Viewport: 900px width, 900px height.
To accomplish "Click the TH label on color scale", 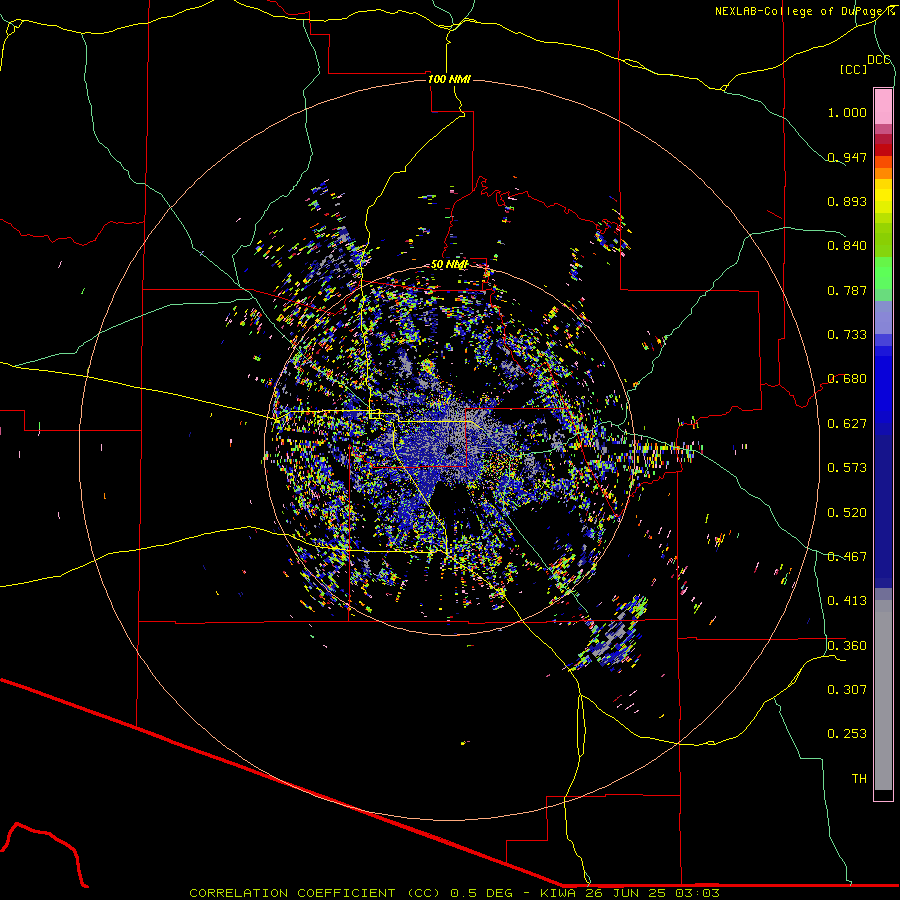I will coord(859,779).
